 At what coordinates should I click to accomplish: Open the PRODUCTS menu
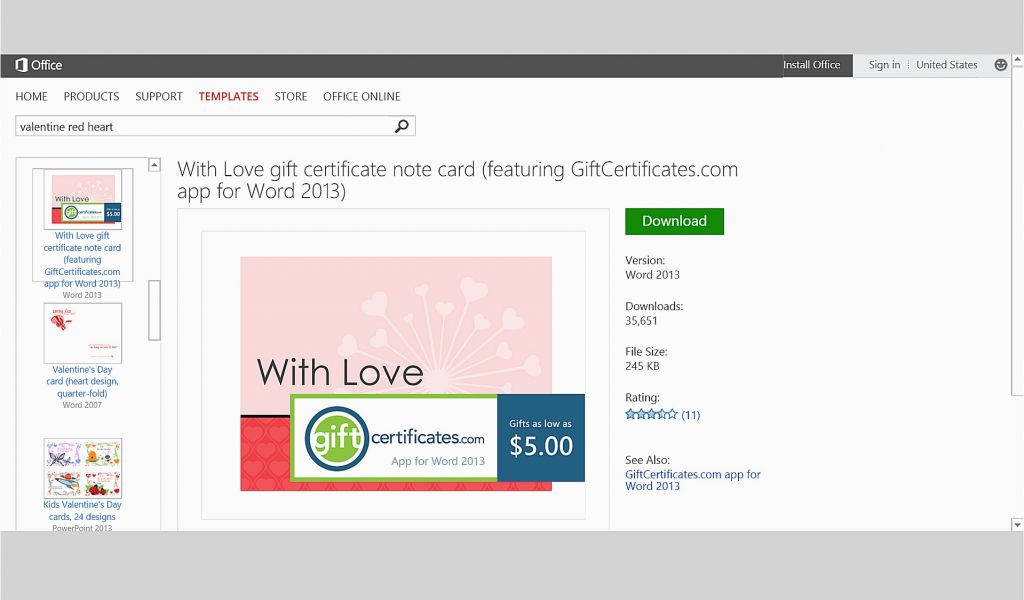[91, 97]
